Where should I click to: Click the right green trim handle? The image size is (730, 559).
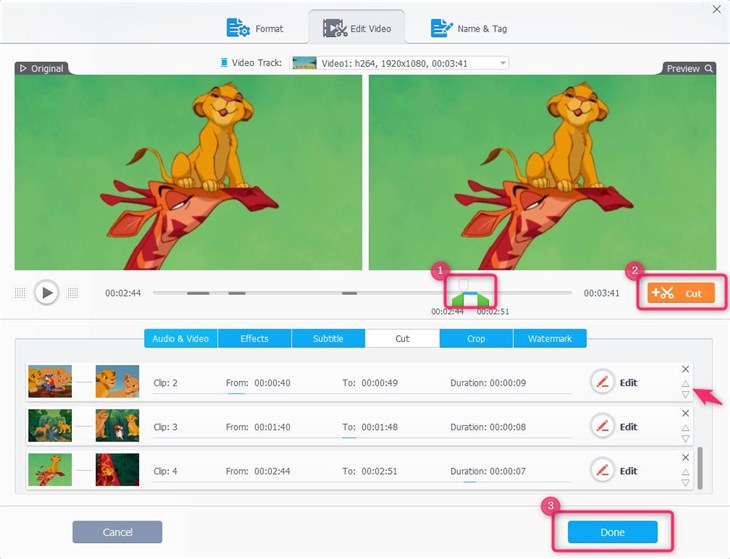click(483, 299)
